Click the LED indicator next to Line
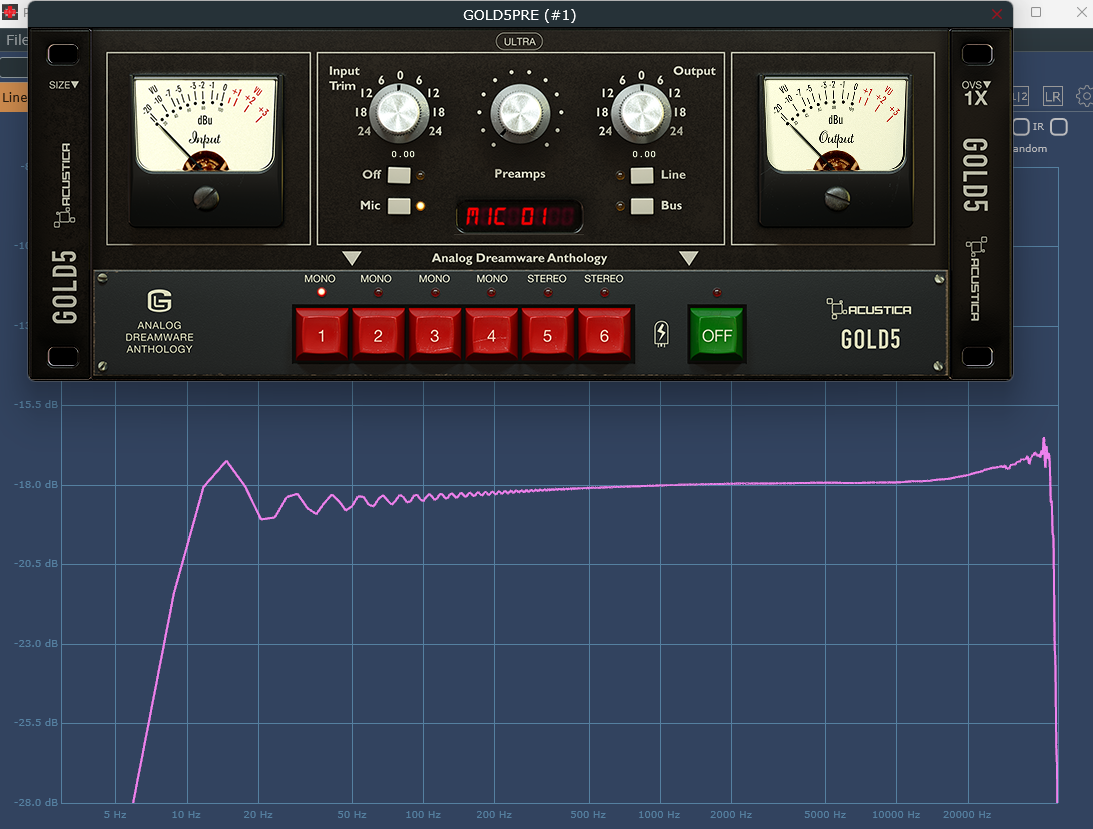Image resolution: width=1093 pixels, height=829 pixels. click(620, 175)
